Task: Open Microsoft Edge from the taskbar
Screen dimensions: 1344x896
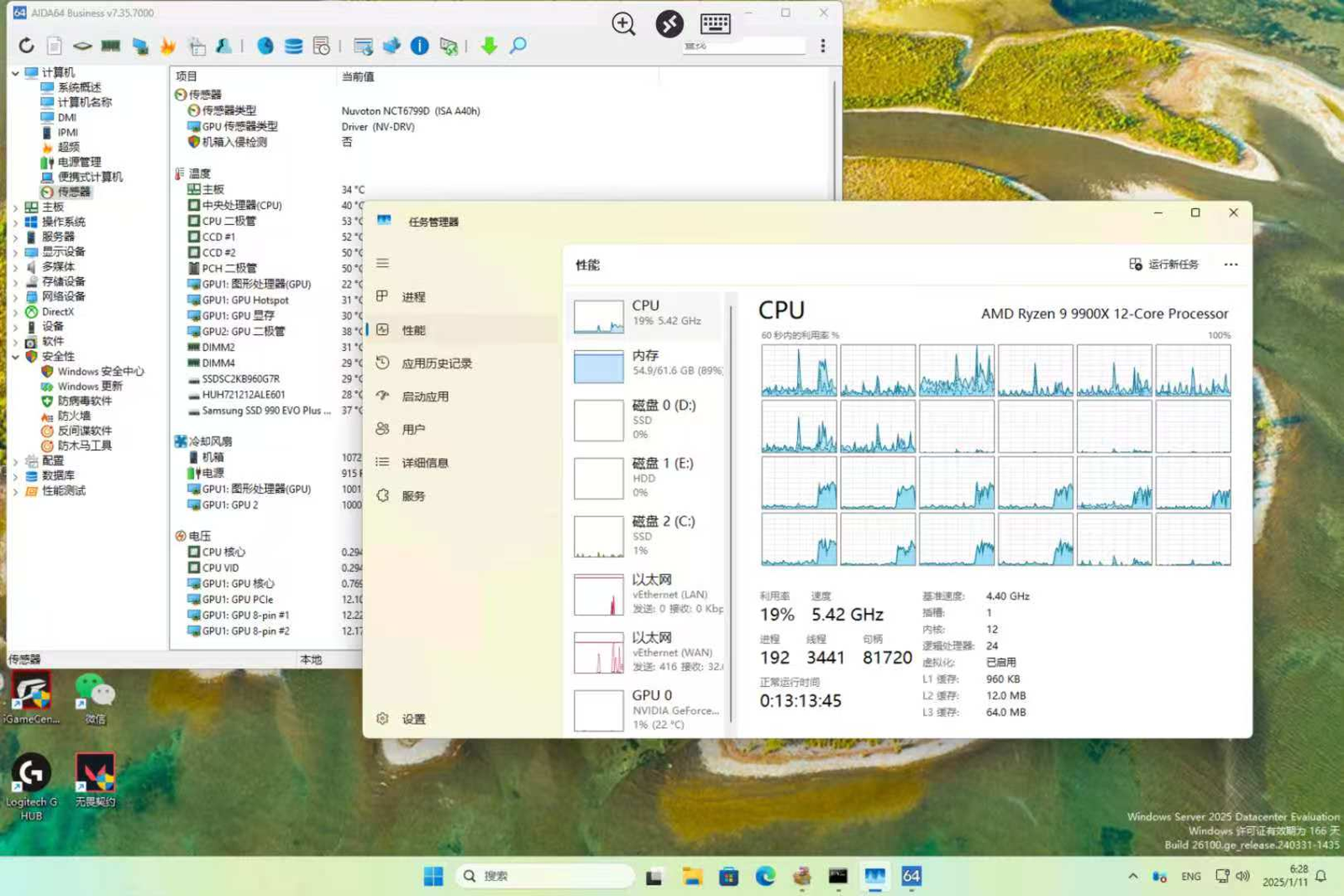Action: coord(765,877)
